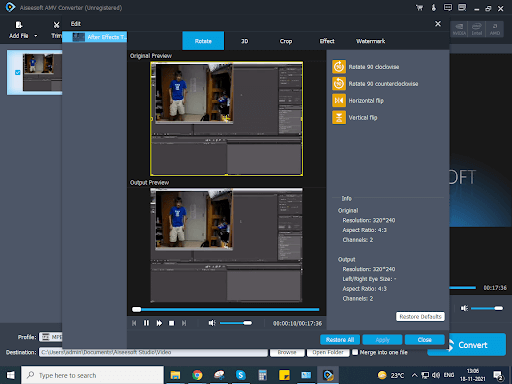
Task: Step to the next frame
Action: pos(159,323)
